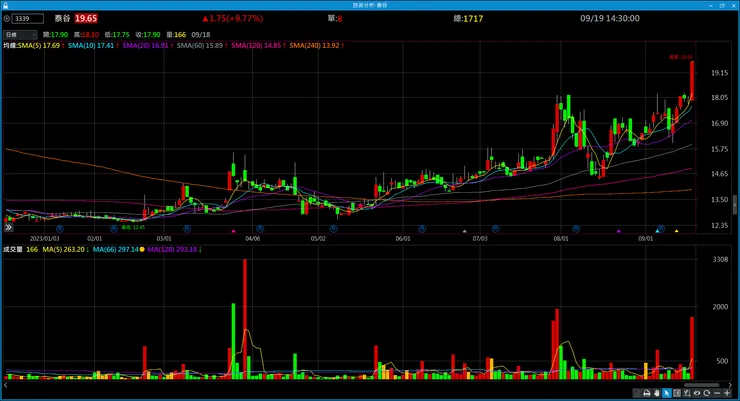Expand panel with double-chevron icon
This screenshot has height=401, width=740.
click(x=8, y=227)
